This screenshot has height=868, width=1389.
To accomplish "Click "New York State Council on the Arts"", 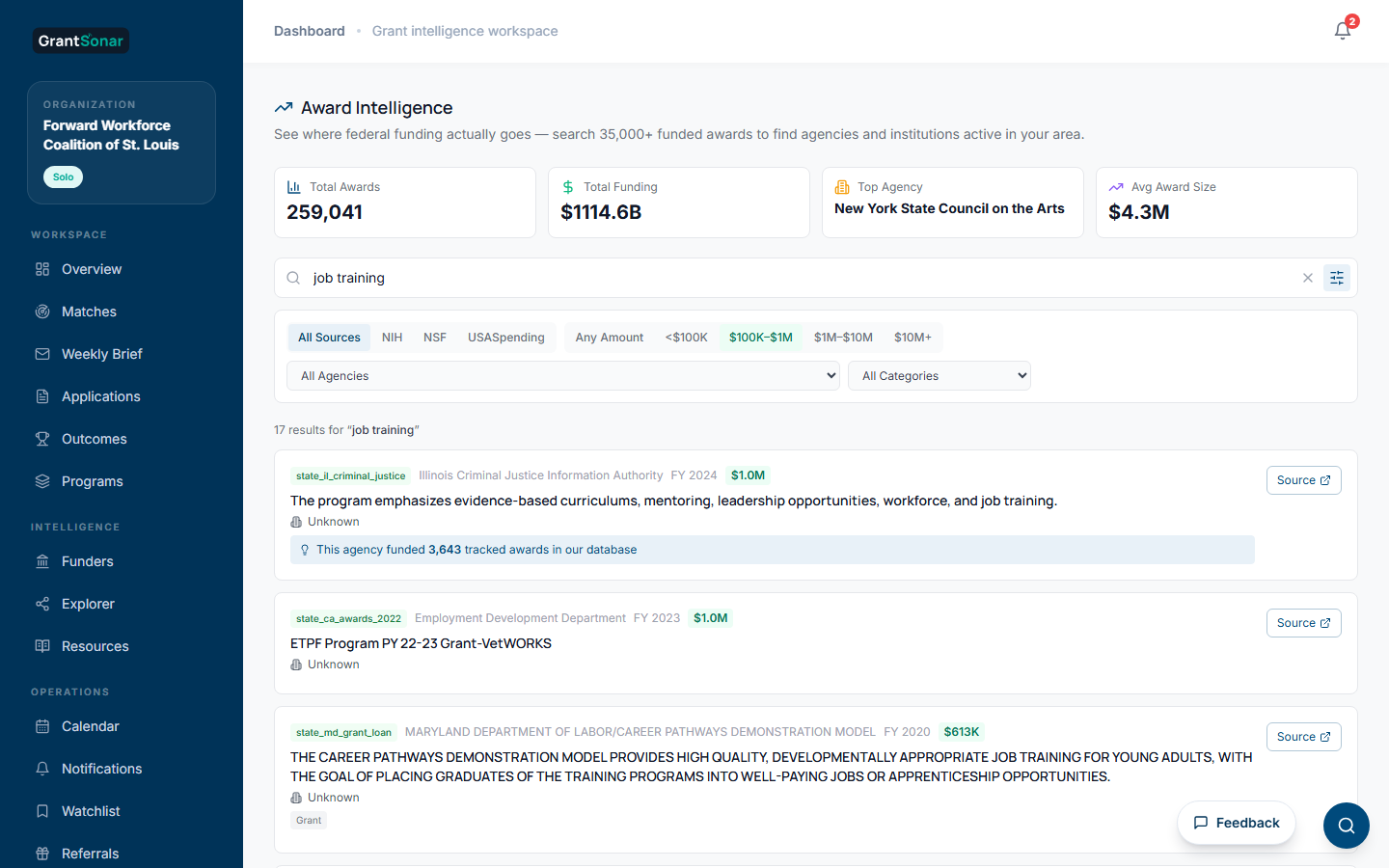I will tap(949, 208).
